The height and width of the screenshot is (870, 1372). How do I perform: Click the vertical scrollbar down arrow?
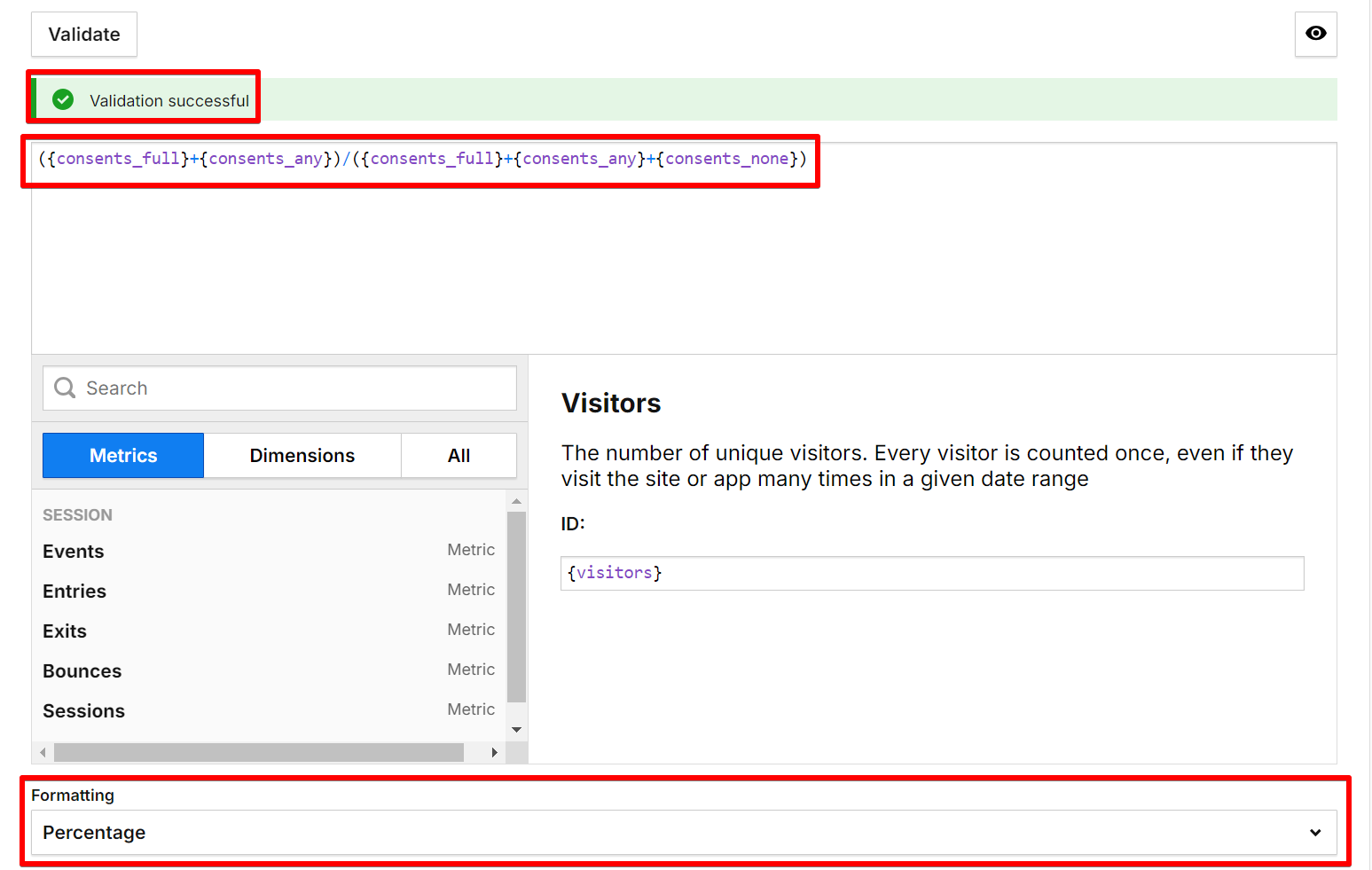tap(517, 729)
